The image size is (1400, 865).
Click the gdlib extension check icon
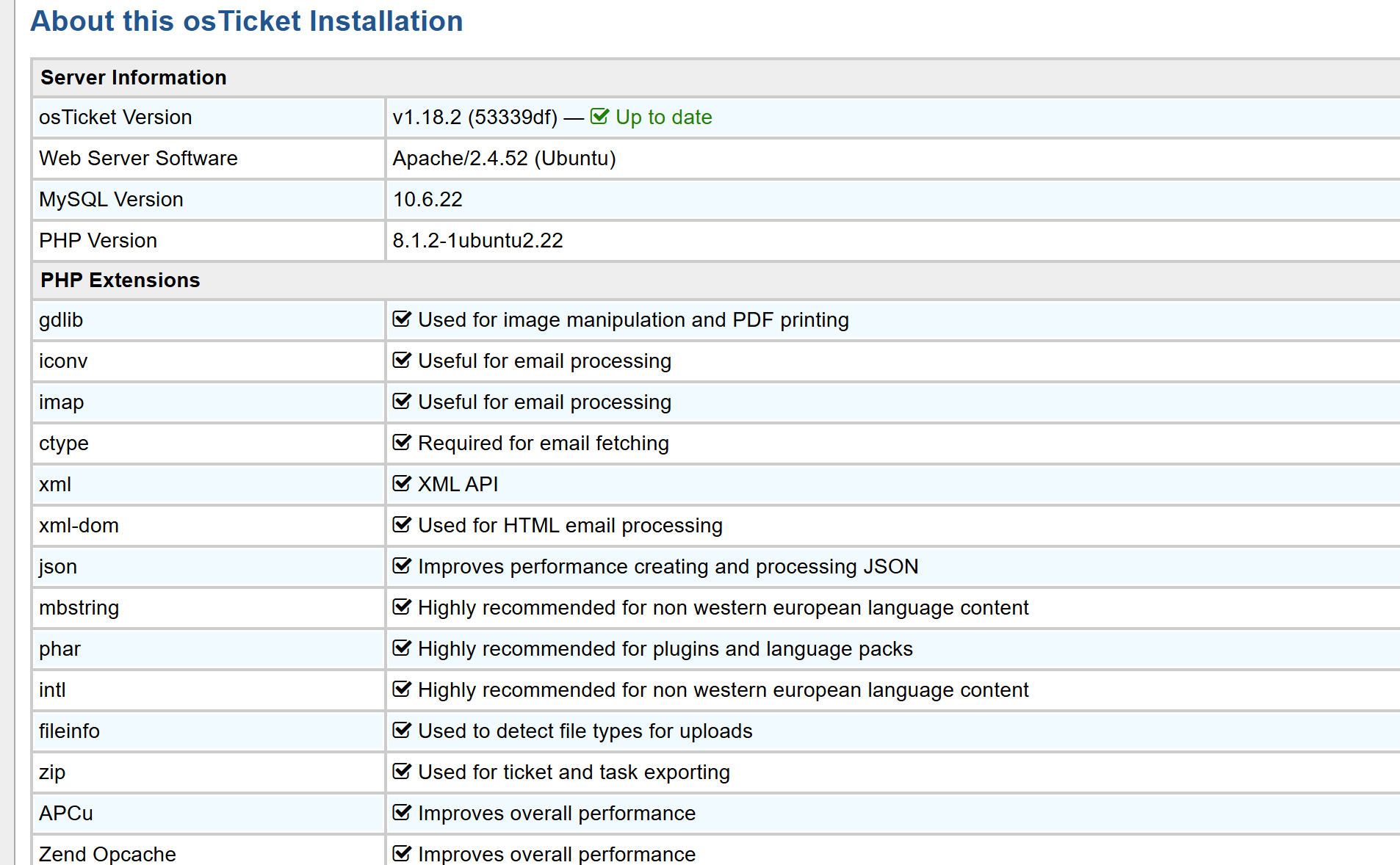[402, 319]
